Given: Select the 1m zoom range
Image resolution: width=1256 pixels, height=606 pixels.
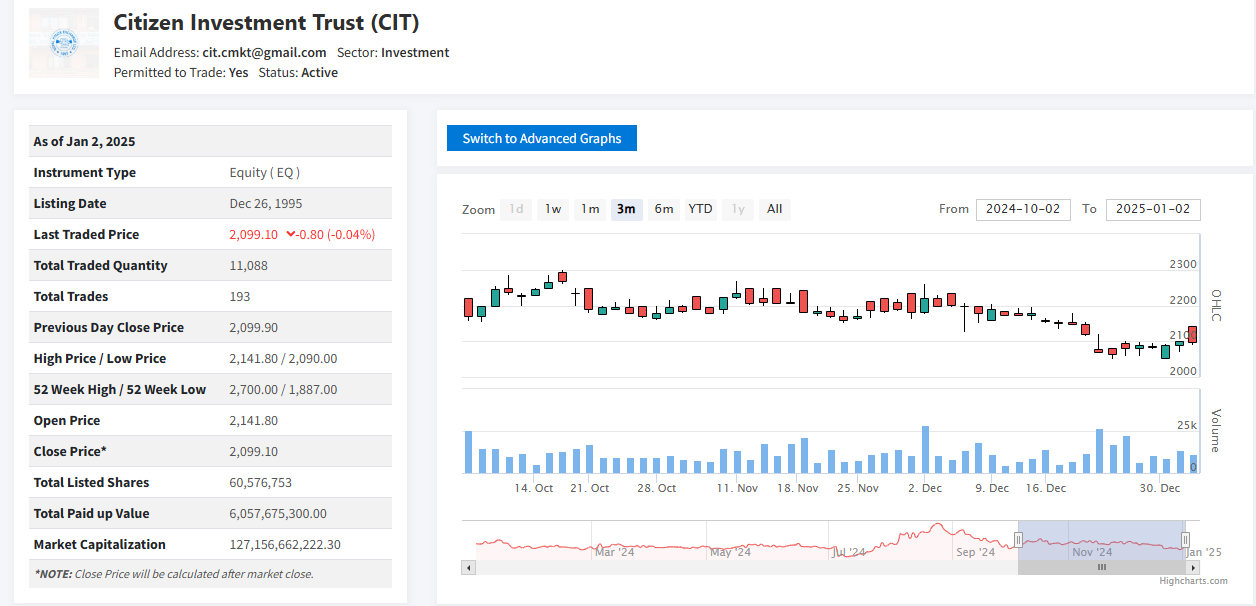Looking at the screenshot, I should [590, 209].
